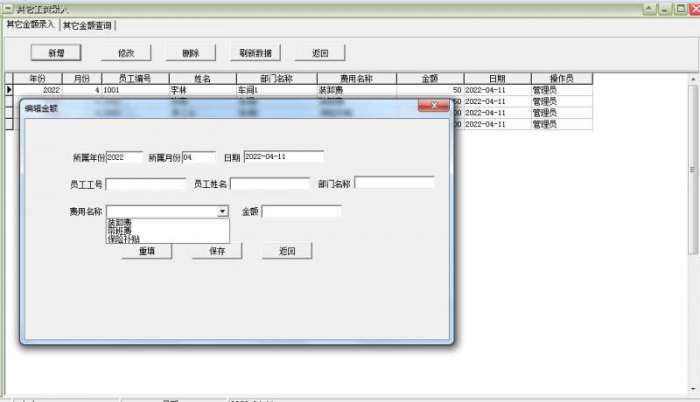Click the current-row arrow indicator

[9, 90]
